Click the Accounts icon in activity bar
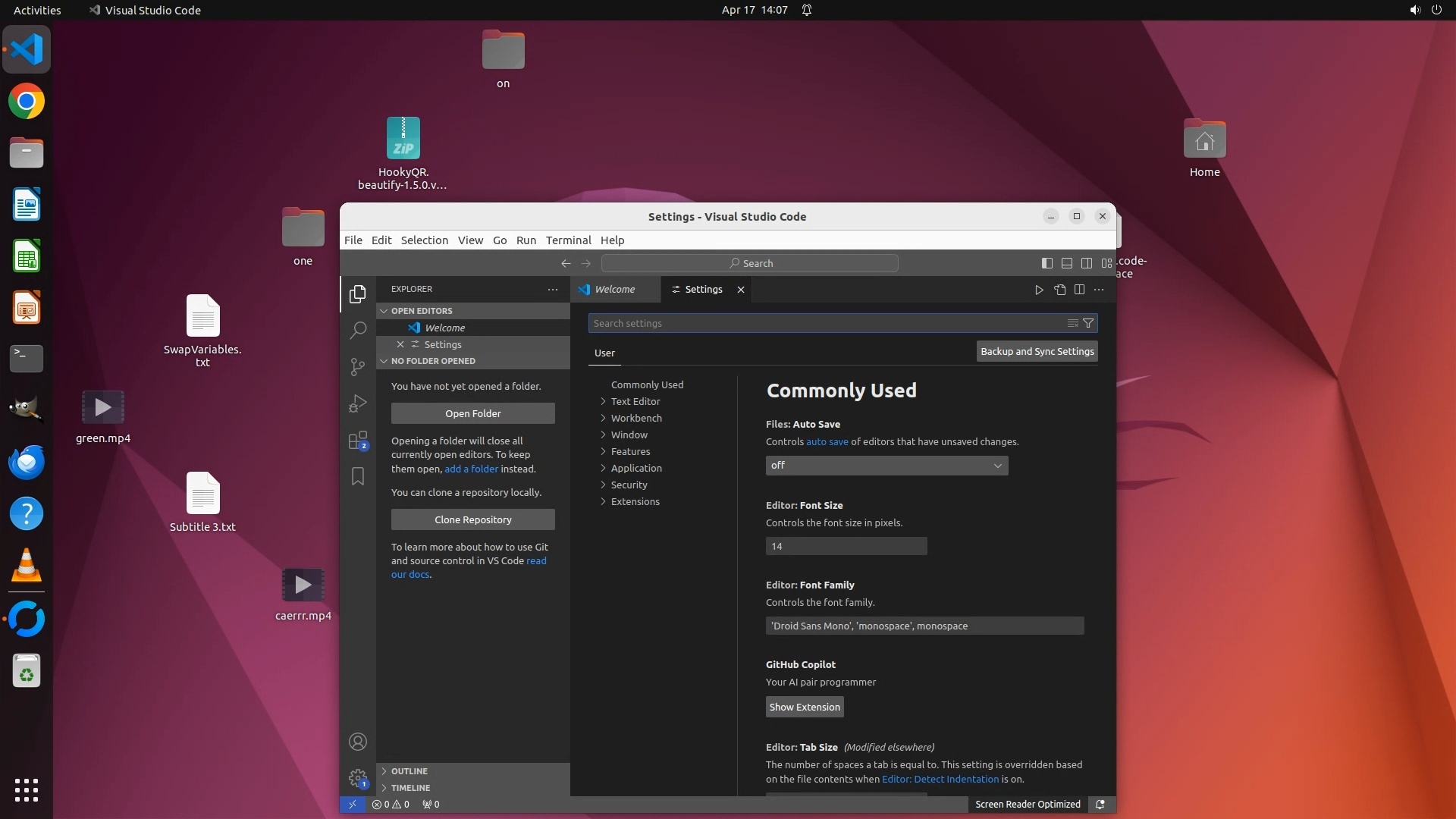Image resolution: width=1456 pixels, height=819 pixels. [x=358, y=742]
